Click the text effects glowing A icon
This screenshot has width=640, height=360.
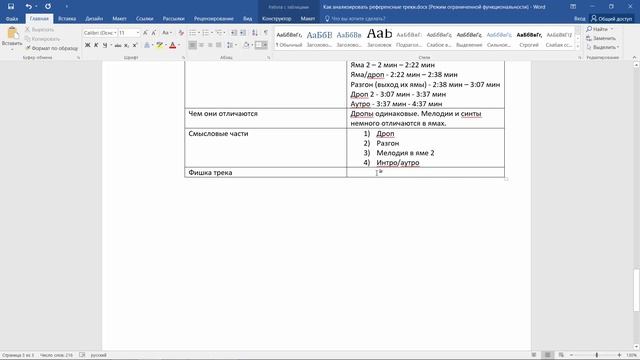147,45
